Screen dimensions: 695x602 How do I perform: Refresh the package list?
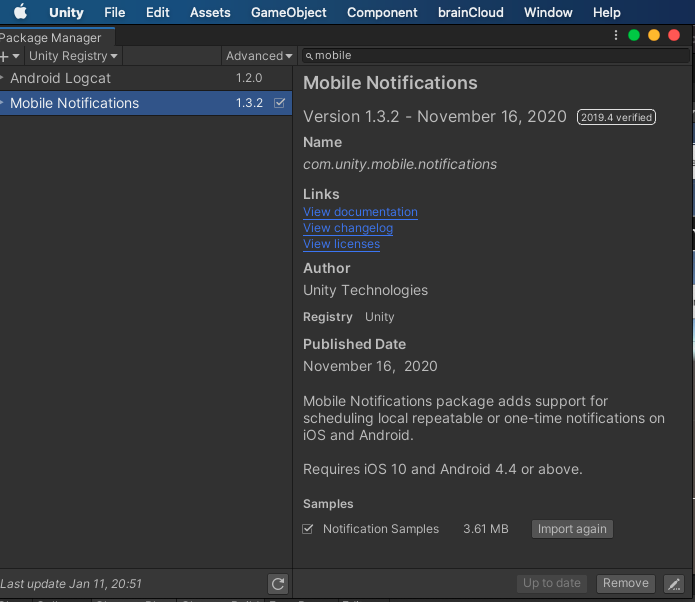[278, 583]
